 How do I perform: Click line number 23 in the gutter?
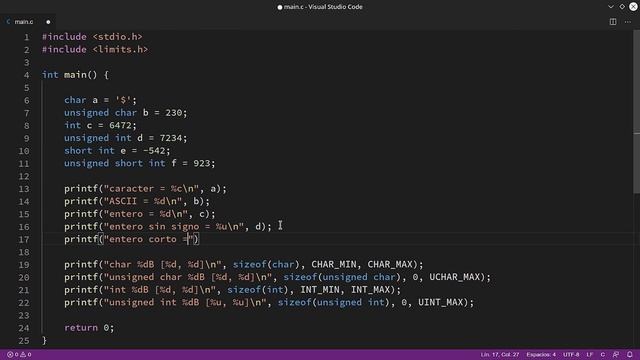click(24, 316)
